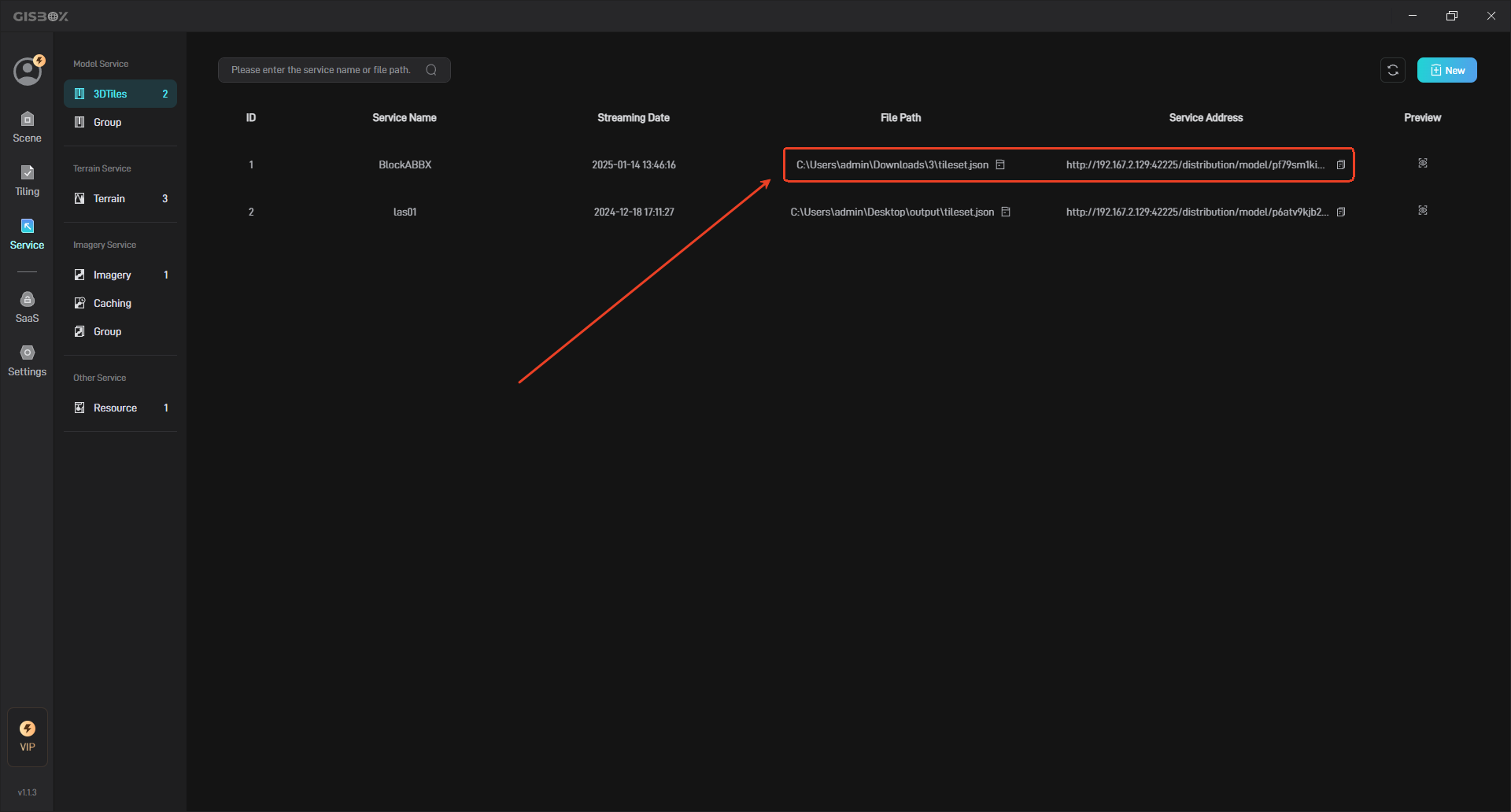Open Group under Model Service
Image resolution: width=1511 pixels, height=812 pixels.
click(120, 122)
